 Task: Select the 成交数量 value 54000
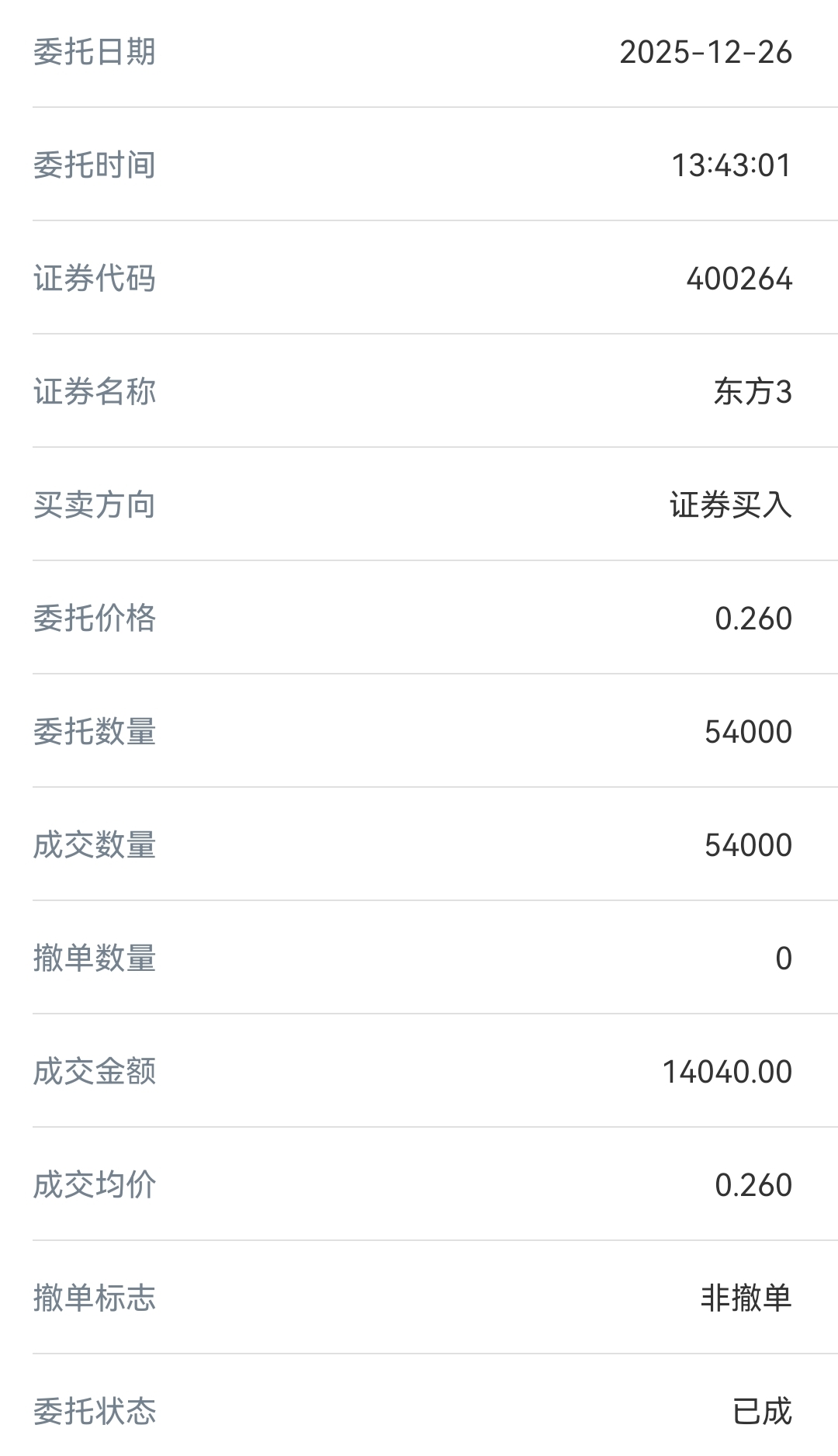click(748, 846)
